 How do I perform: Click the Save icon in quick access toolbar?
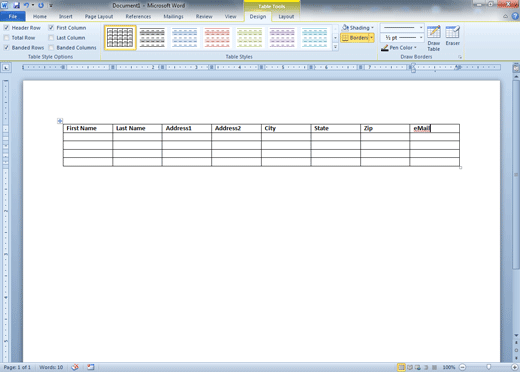16,5
